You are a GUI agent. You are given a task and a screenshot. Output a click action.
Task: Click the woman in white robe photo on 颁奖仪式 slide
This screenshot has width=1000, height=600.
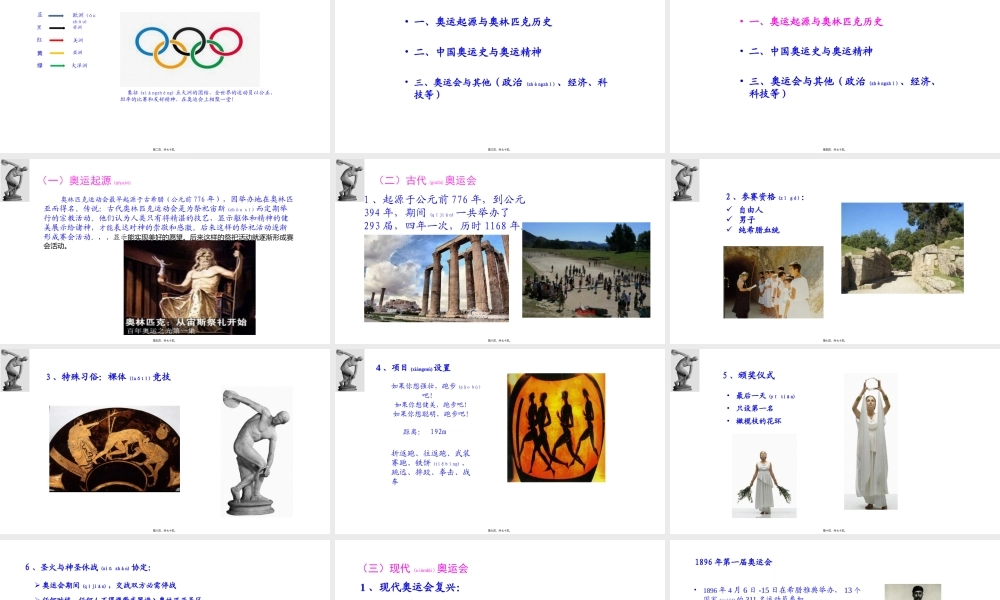click(x=872, y=440)
